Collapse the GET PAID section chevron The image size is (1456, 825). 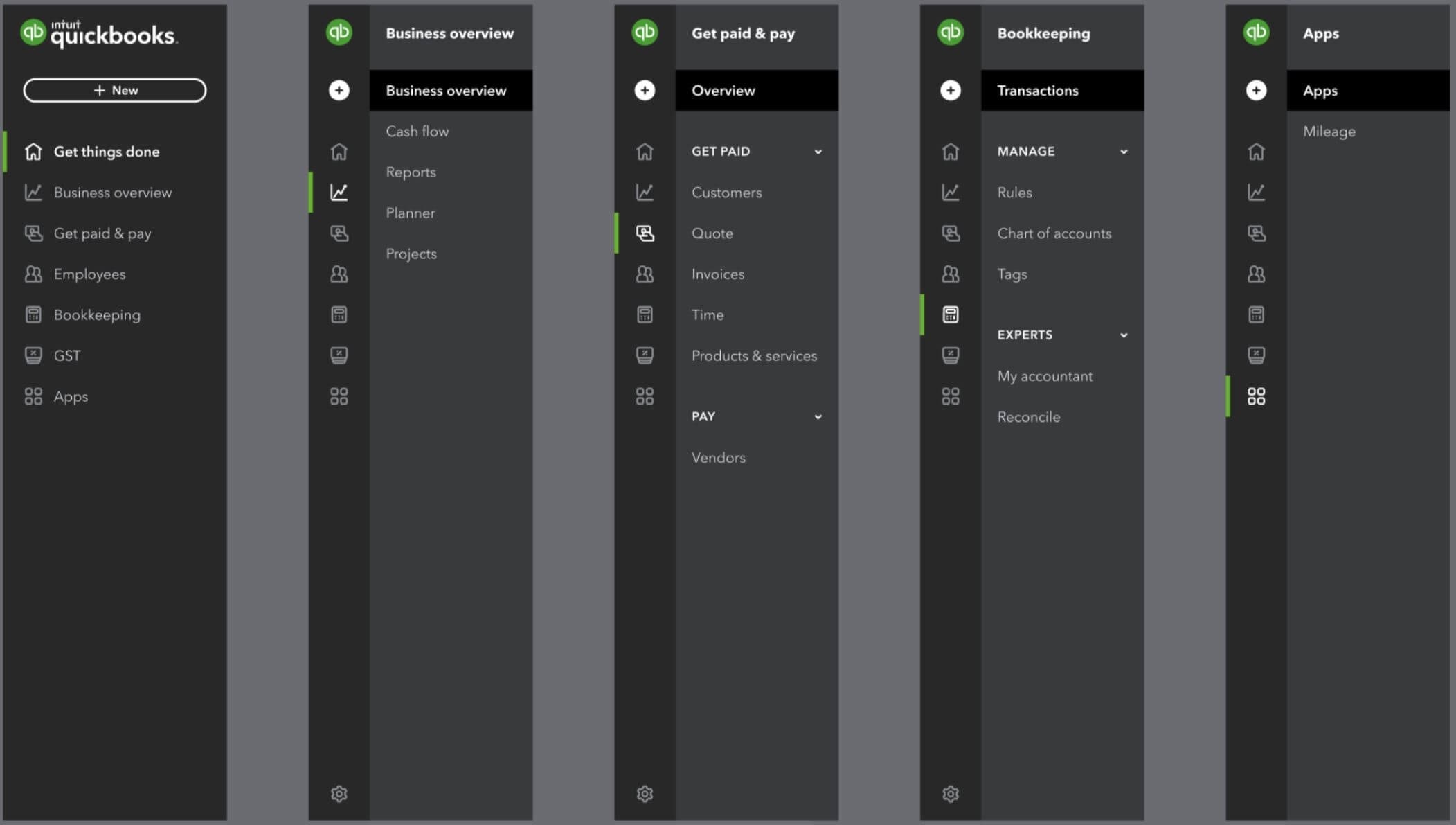click(x=818, y=152)
